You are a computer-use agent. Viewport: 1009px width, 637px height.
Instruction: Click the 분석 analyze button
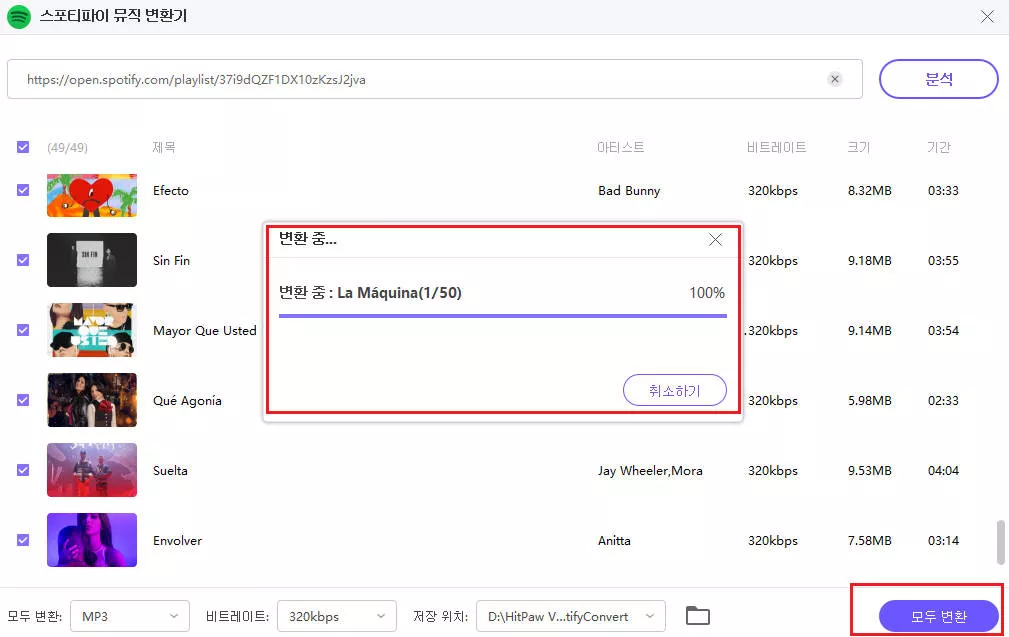pos(938,79)
